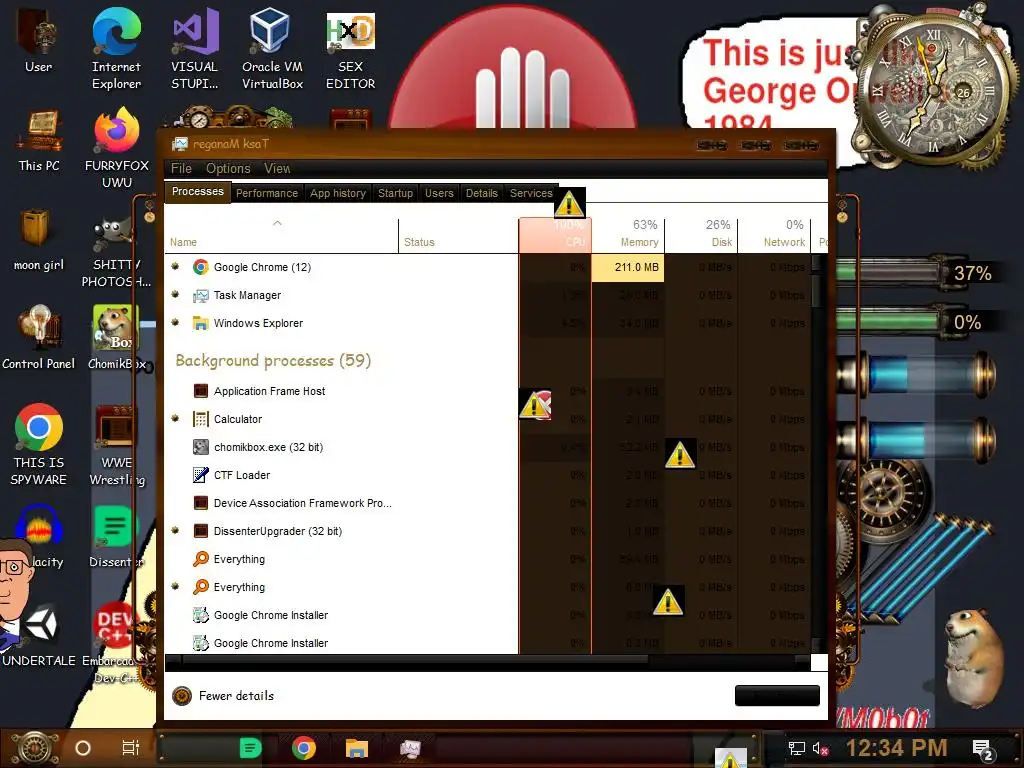The width and height of the screenshot is (1024, 768).
Task: Expand the DissenterUpgrader (32 bit) row
Action: pyautogui.click(x=175, y=531)
